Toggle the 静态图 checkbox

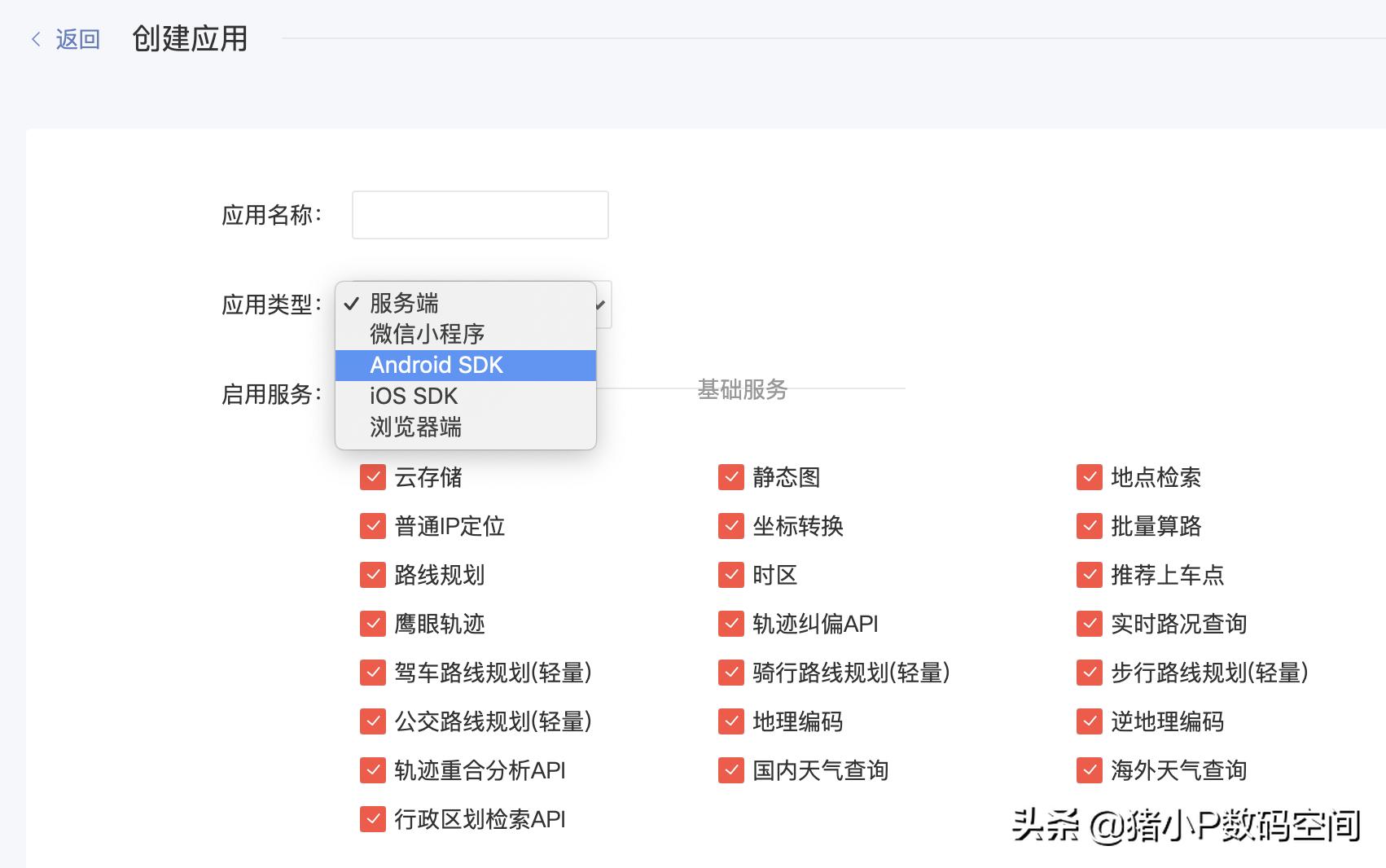[731, 477]
